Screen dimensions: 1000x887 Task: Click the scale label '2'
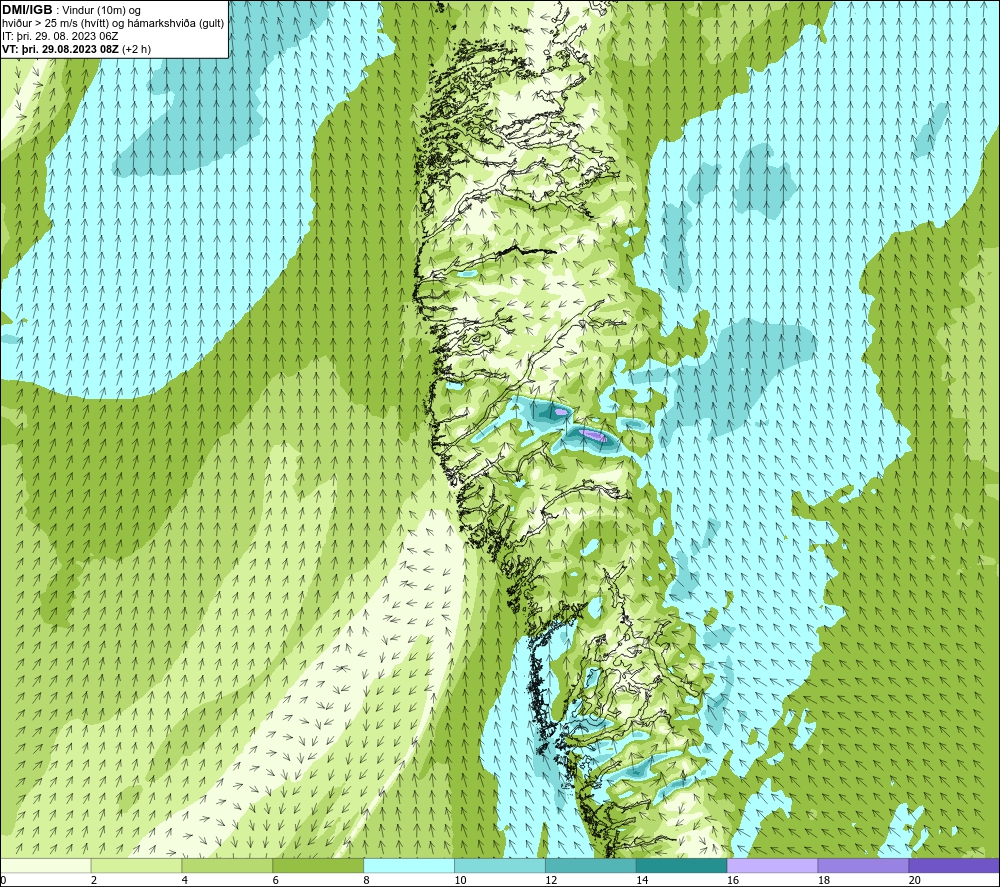94,880
